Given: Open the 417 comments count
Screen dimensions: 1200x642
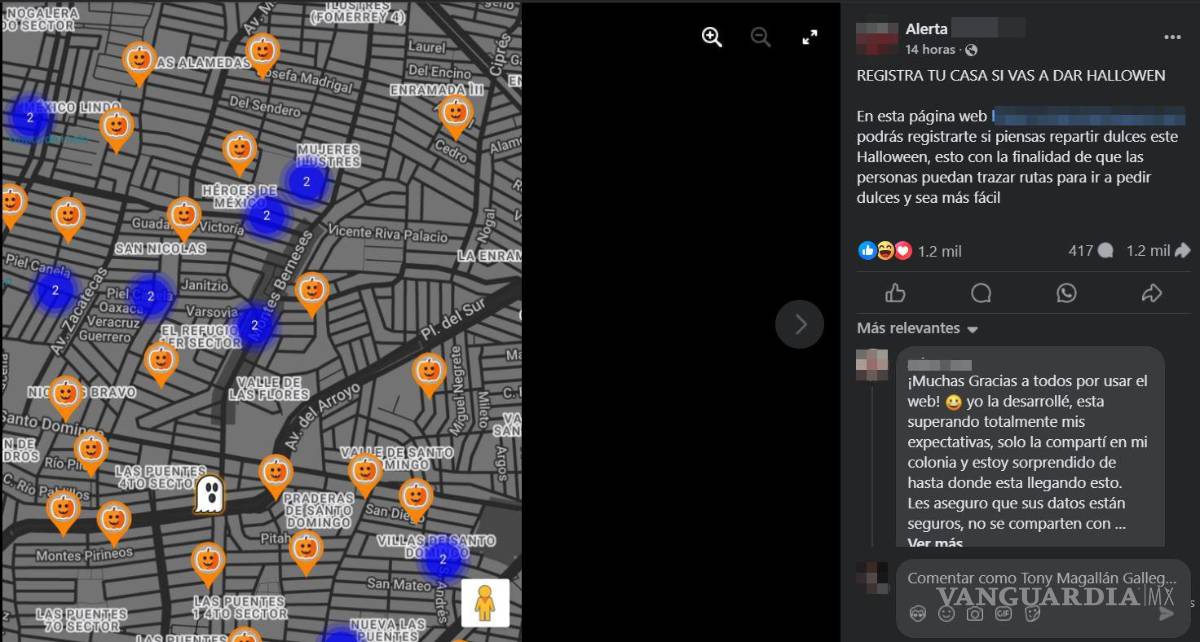Looking at the screenshot, I should click(1090, 251).
